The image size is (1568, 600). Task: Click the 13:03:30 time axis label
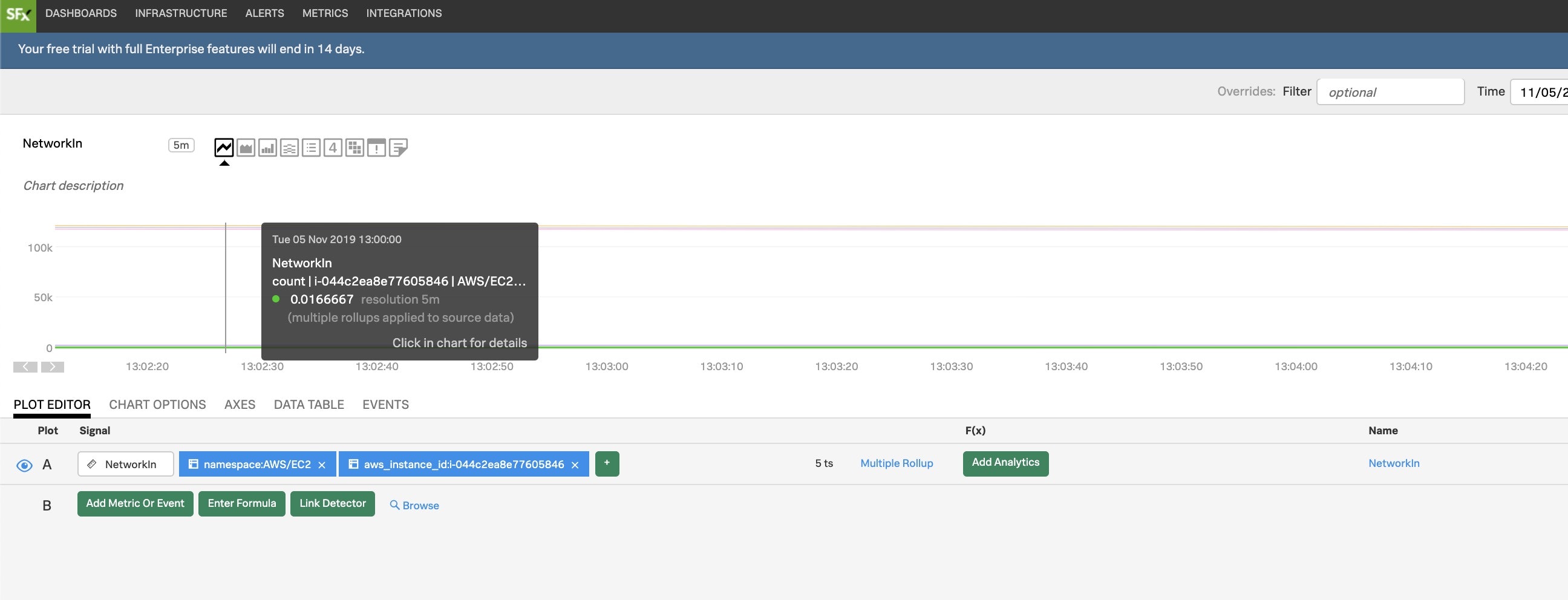[952, 367]
